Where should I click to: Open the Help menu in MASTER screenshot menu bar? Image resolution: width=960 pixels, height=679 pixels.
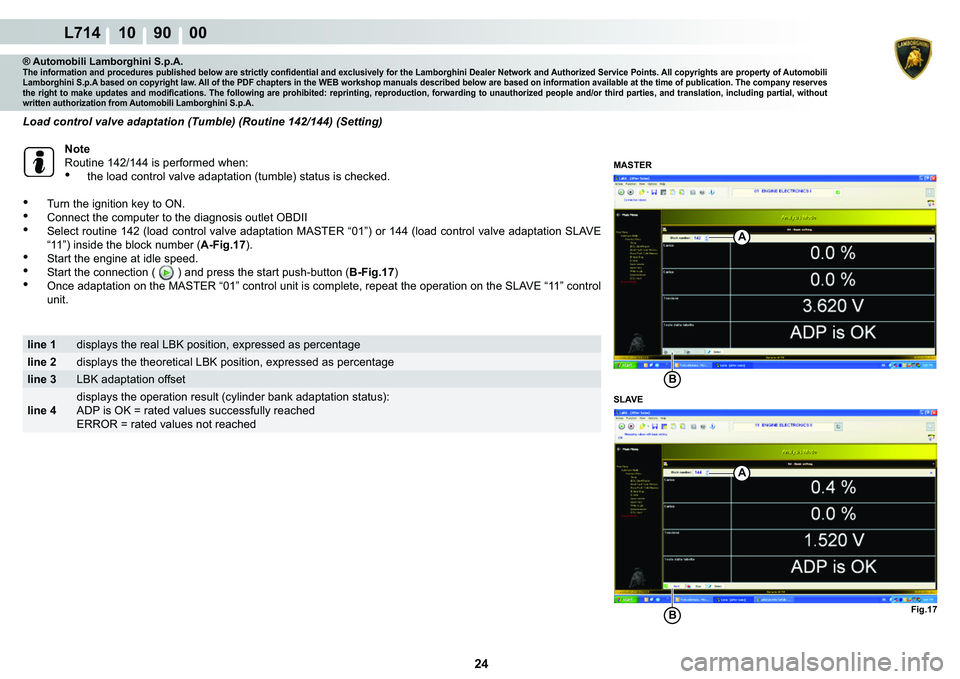pos(662,184)
